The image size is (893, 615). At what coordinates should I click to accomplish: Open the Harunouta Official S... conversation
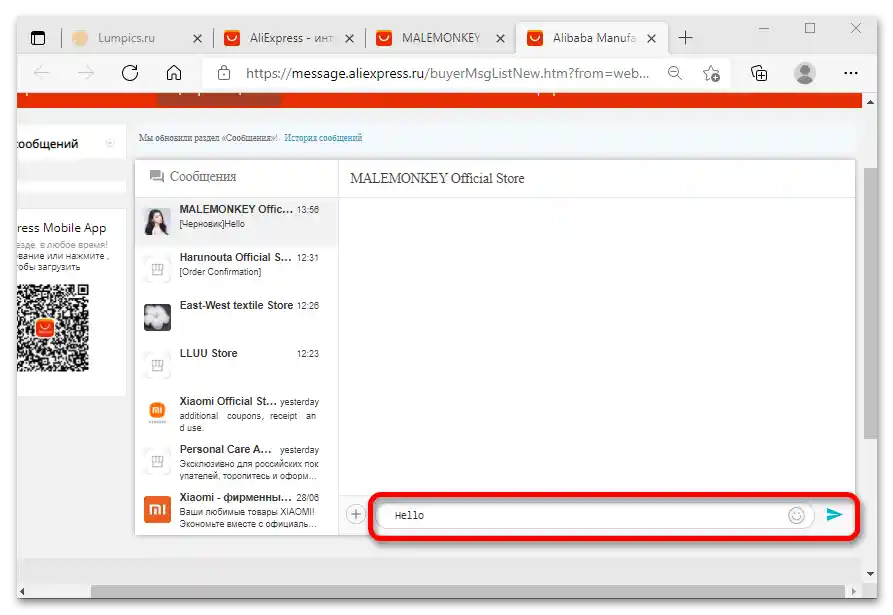(x=236, y=269)
